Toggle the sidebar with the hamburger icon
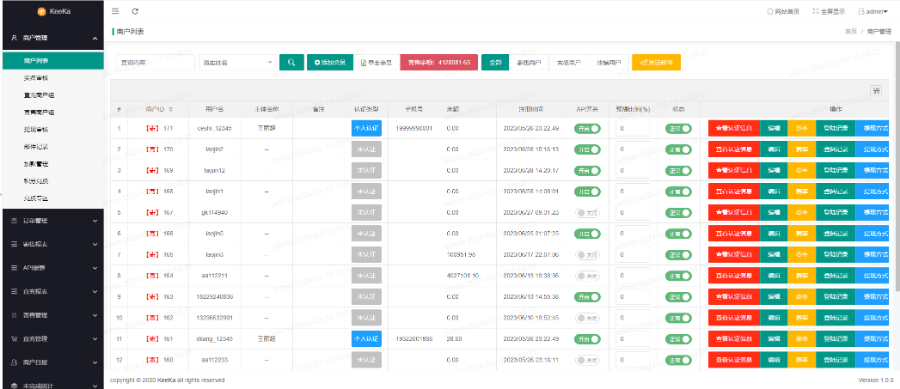The image size is (900, 389). (x=115, y=11)
